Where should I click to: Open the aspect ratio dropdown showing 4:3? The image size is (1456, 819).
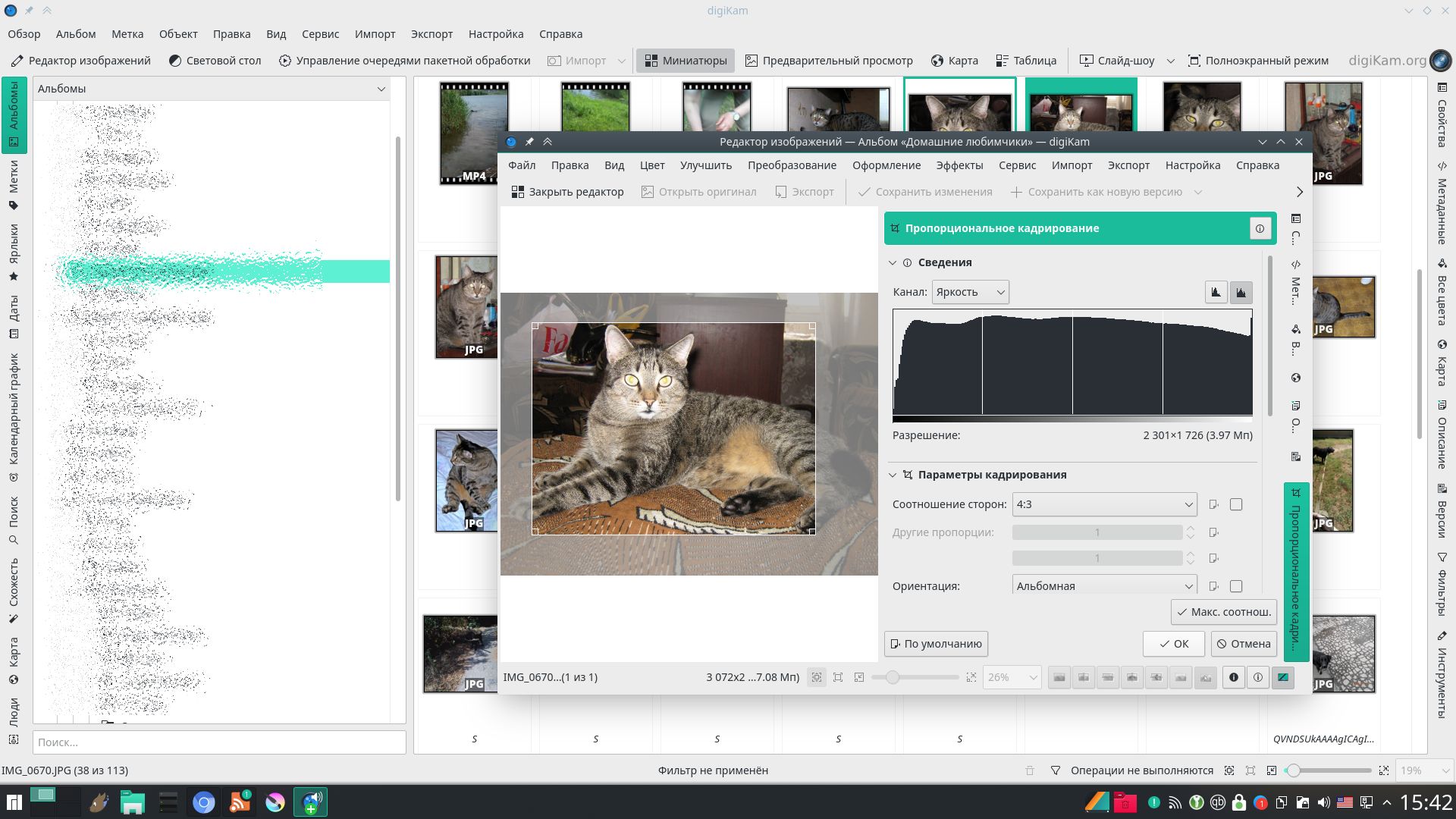click(x=1104, y=504)
